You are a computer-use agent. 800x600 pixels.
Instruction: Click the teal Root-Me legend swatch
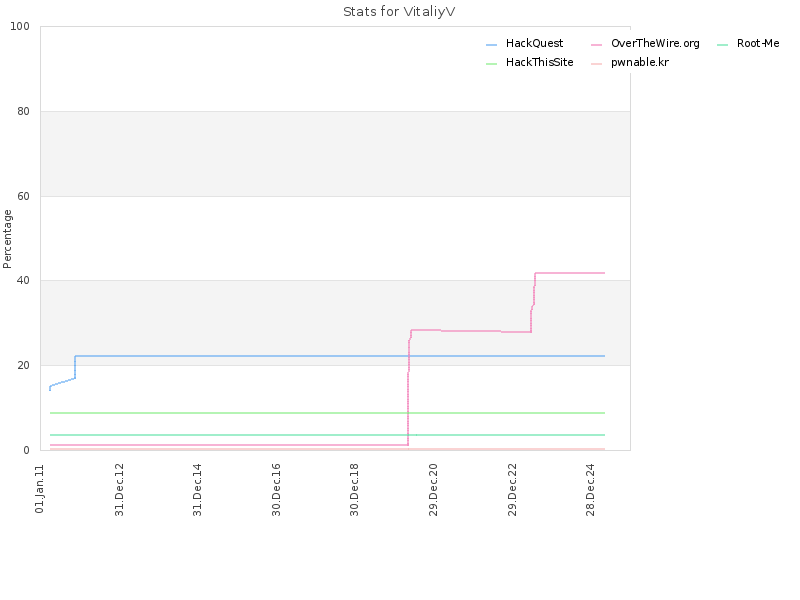pos(722,45)
